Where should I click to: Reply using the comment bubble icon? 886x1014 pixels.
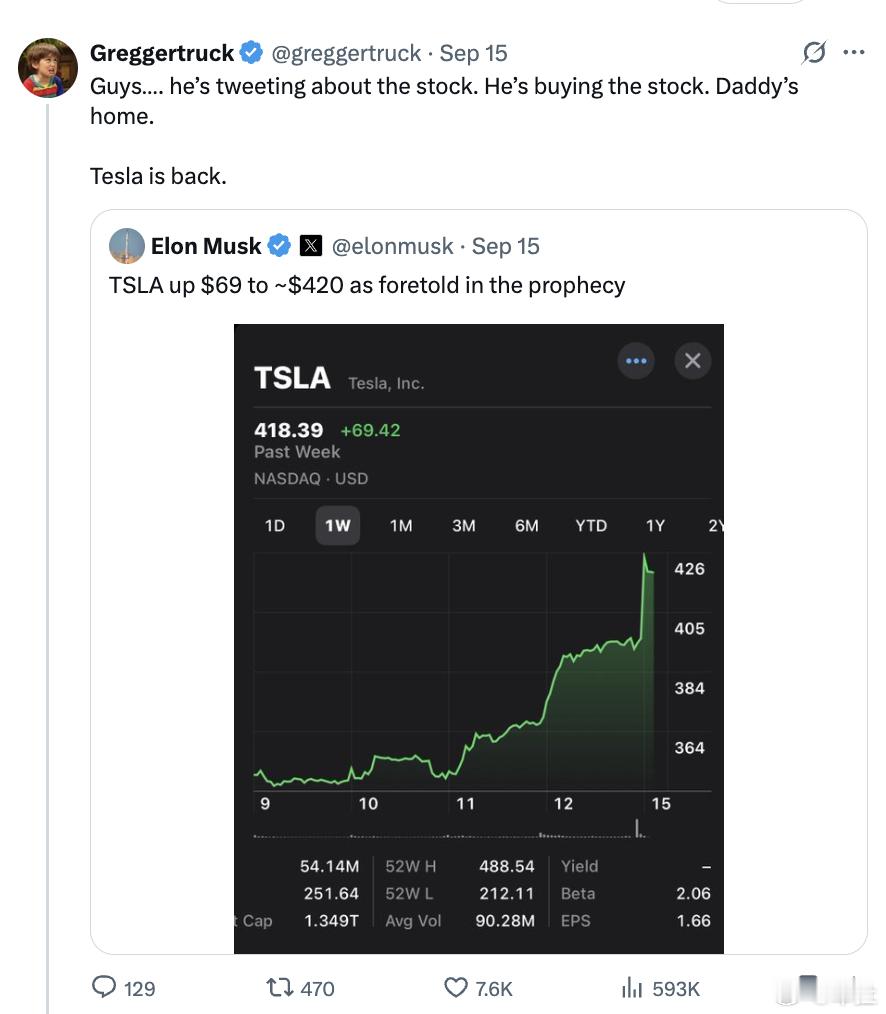click(104, 987)
